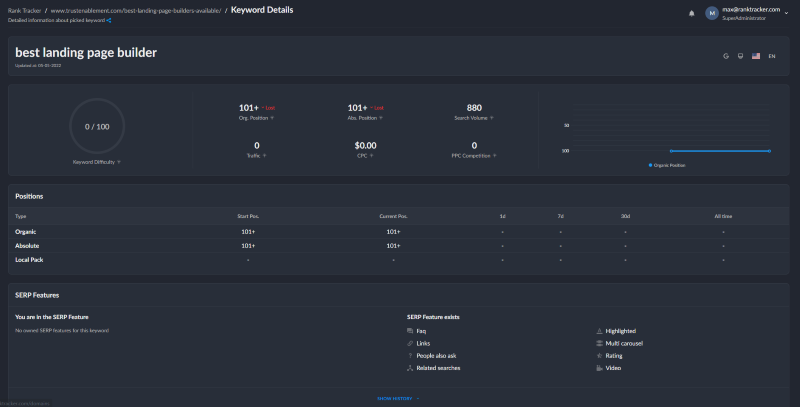Viewport: 800px width, 407px height.
Task: Expand the account menu chevron
Action: [x=786, y=13]
